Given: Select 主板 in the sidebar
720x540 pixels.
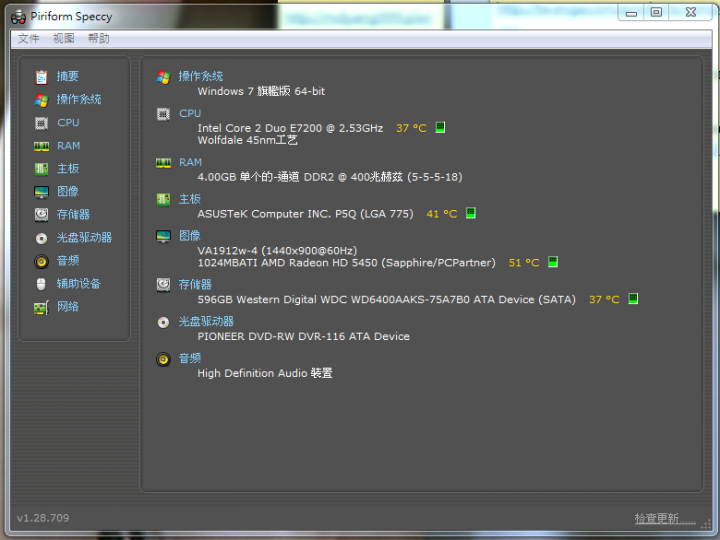Looking at the screenshot, I should 68,169.
